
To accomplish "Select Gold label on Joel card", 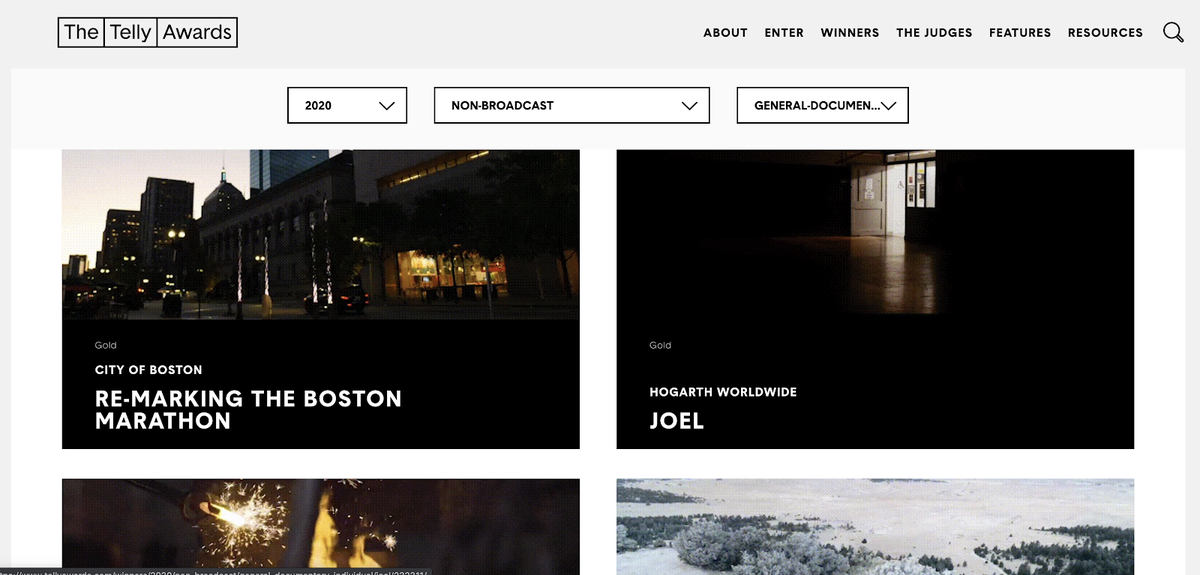I will (x=660, y=345).
